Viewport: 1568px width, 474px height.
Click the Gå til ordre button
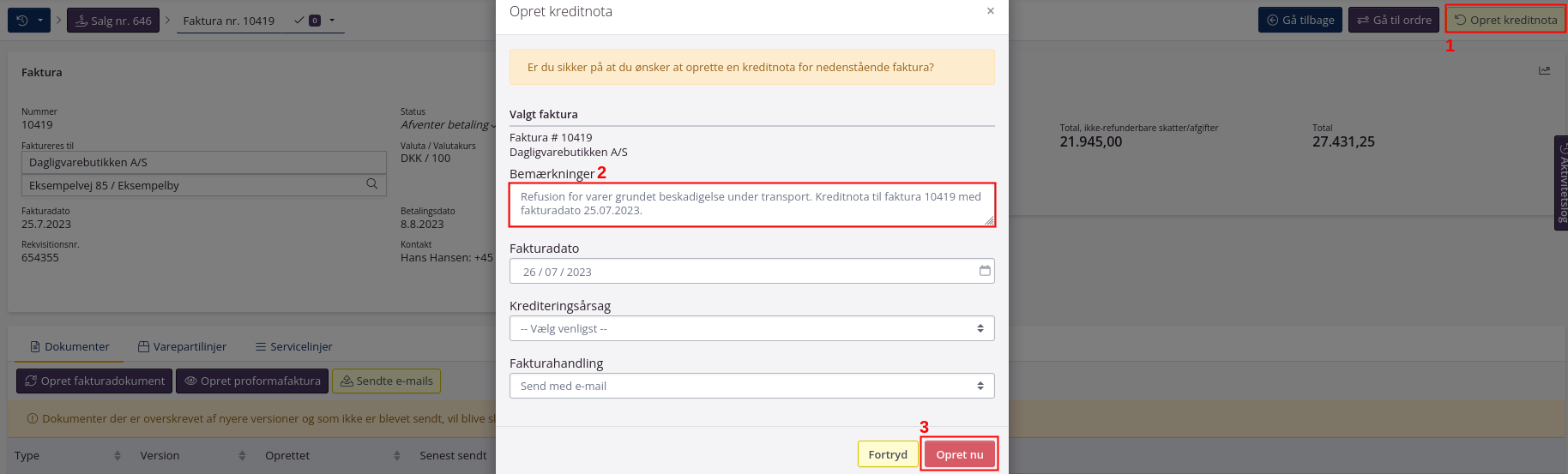coord(1394,20)
